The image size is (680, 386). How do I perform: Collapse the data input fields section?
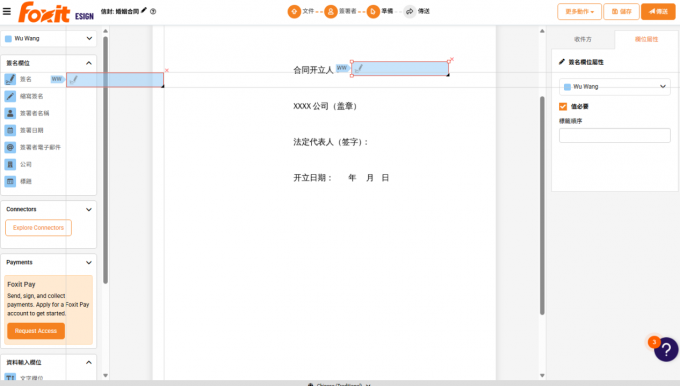(89, 362)
